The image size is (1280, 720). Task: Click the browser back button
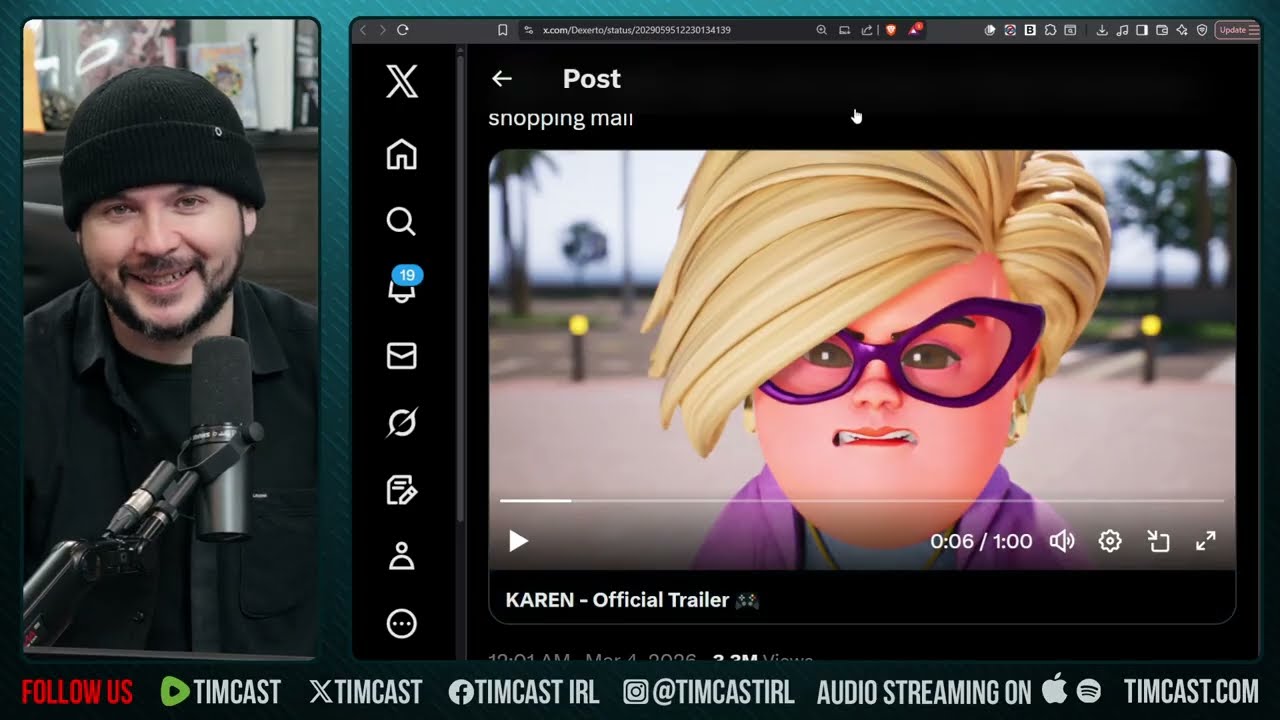[x=363, y=30]
